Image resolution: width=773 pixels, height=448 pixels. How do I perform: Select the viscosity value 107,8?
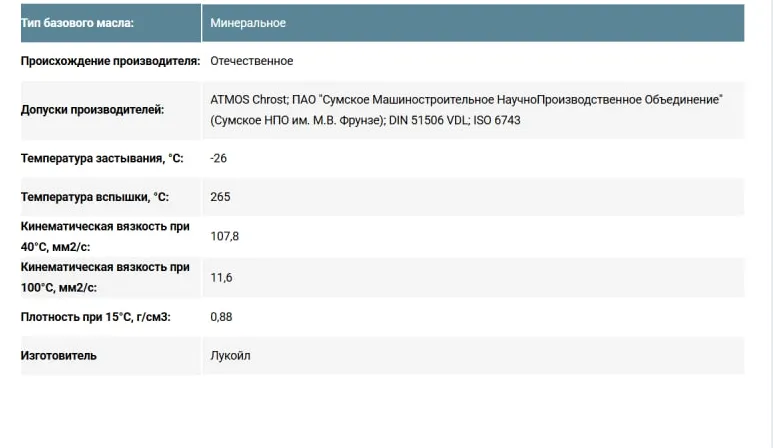225,237
